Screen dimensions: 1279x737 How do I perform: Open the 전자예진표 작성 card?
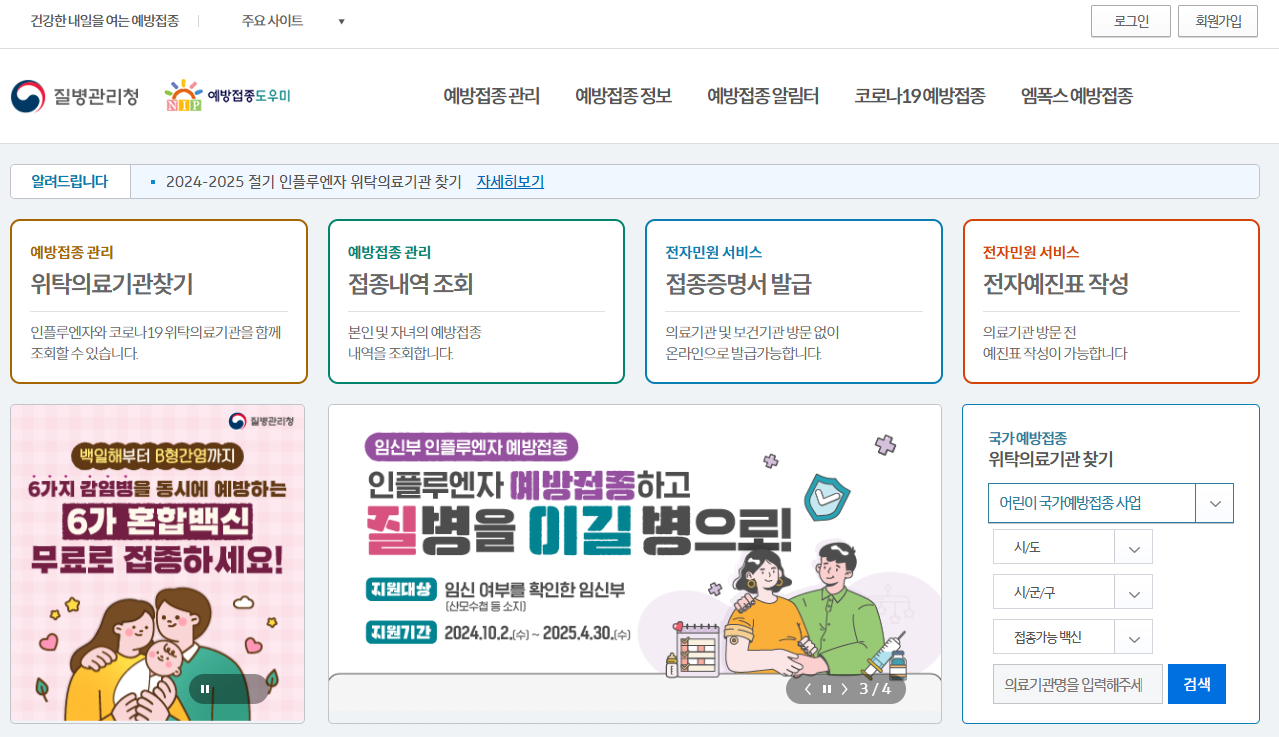[1111, 302]
